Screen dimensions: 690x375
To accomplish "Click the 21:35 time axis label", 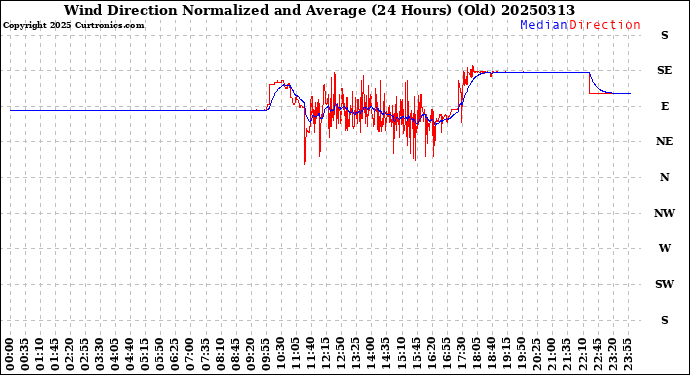I will 566,354.
